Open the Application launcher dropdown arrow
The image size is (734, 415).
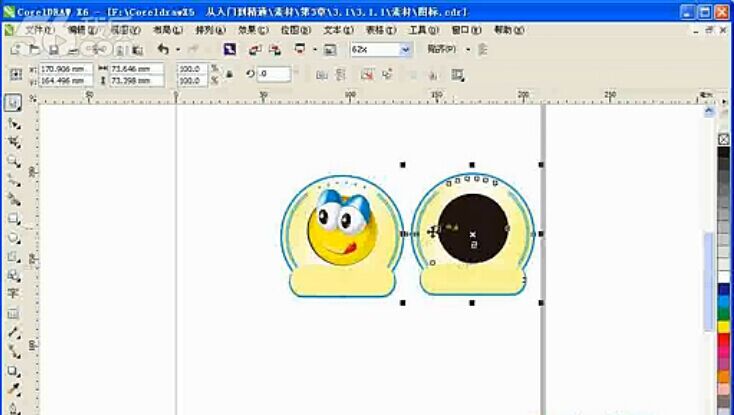coord(315,49)
